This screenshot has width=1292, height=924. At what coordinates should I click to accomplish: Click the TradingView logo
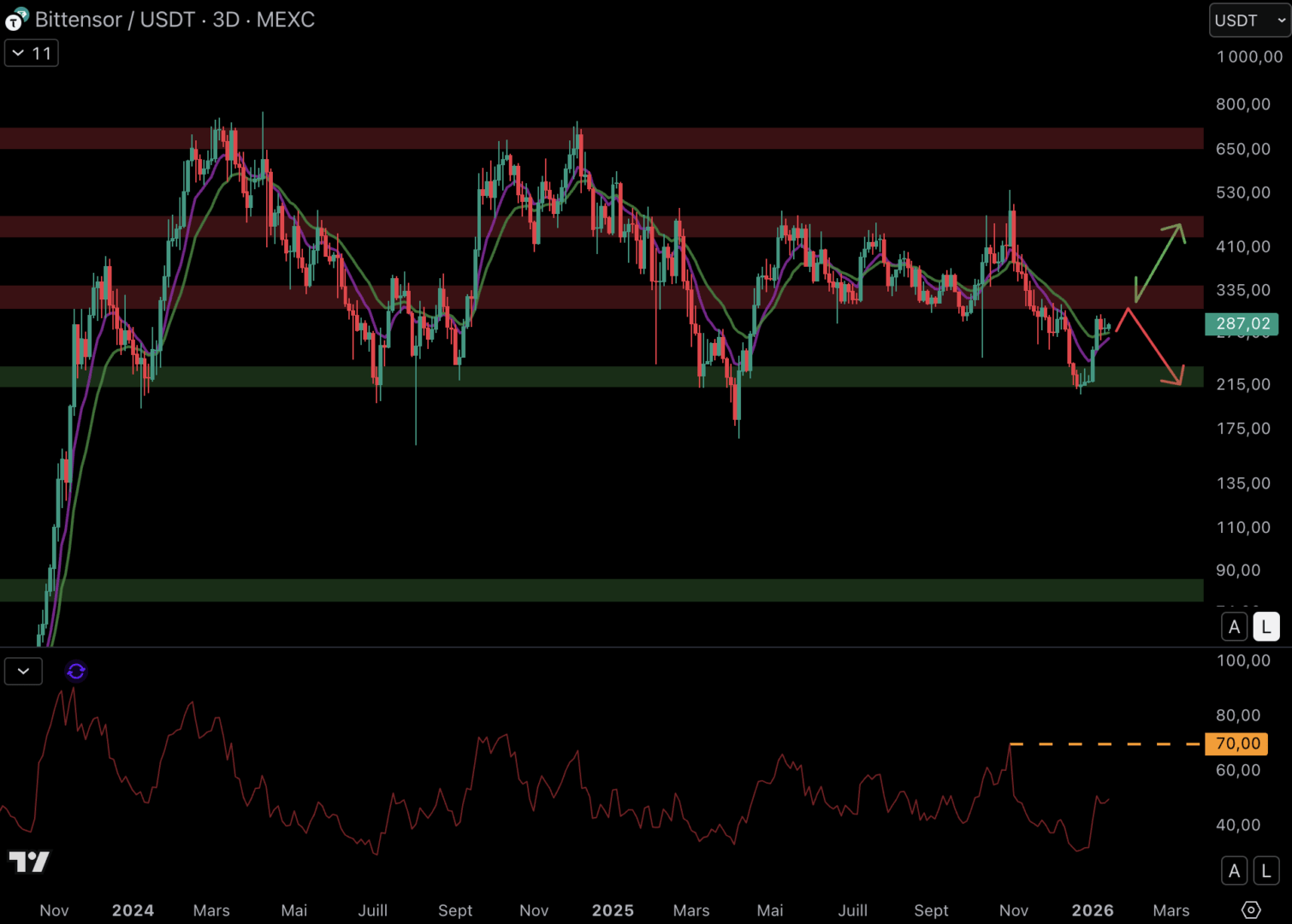29,862
